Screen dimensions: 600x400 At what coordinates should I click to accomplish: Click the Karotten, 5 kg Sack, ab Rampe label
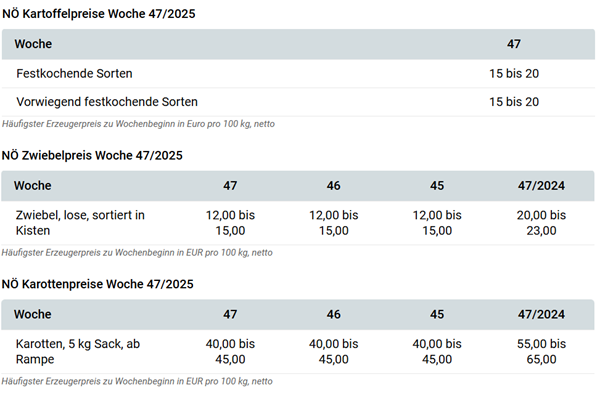pyautogui.click(x=78, y=352)
